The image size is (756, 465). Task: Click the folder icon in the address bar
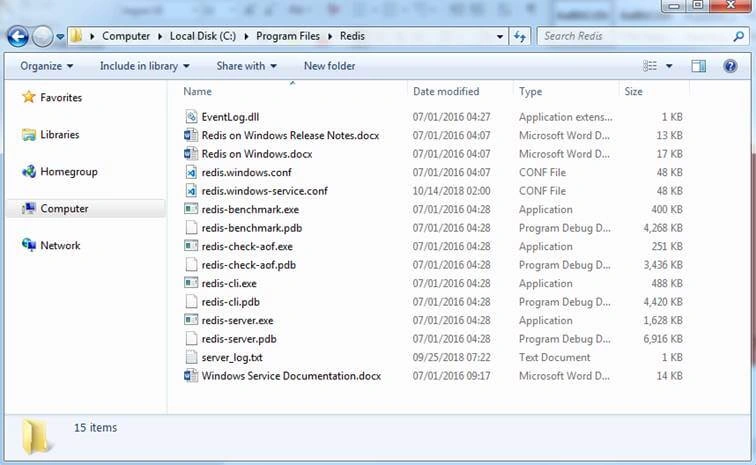point(76,36)
